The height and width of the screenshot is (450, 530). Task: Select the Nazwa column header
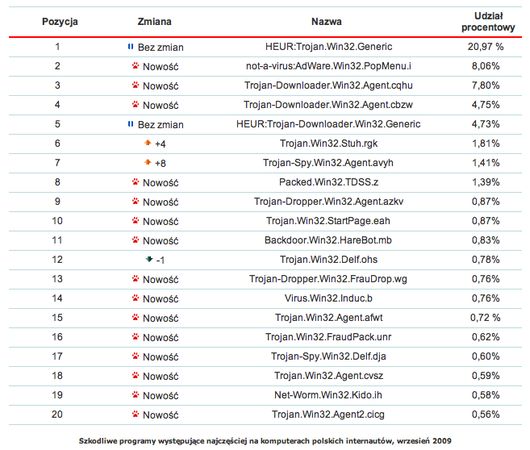(x=327, y=22)
